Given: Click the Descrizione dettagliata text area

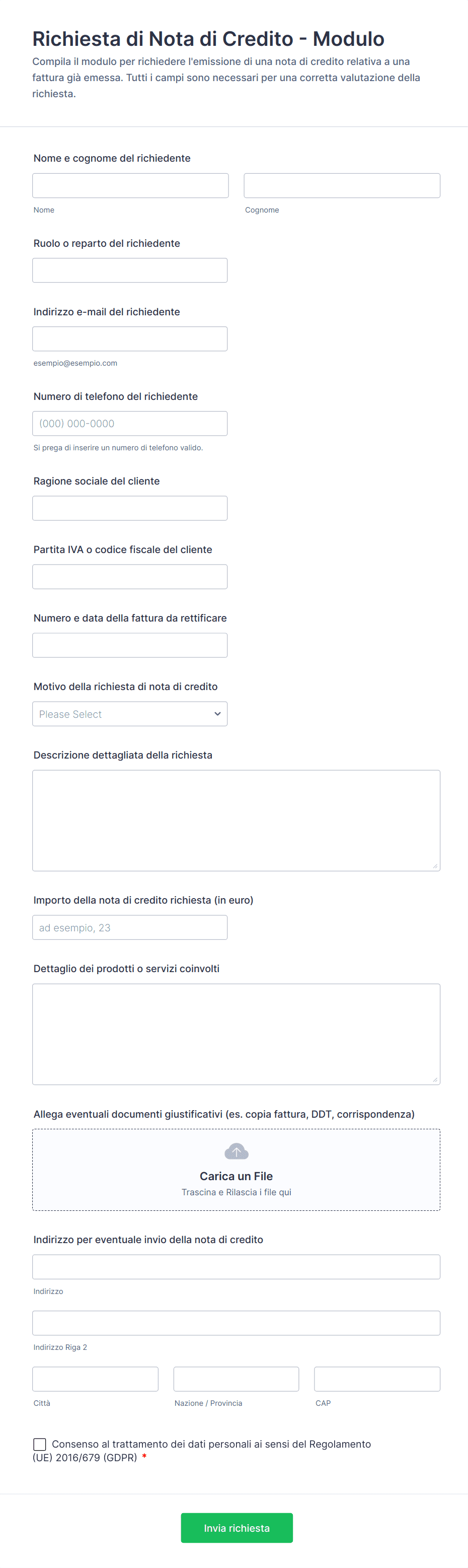Looking at the screenshot, I should coord(237,821).
